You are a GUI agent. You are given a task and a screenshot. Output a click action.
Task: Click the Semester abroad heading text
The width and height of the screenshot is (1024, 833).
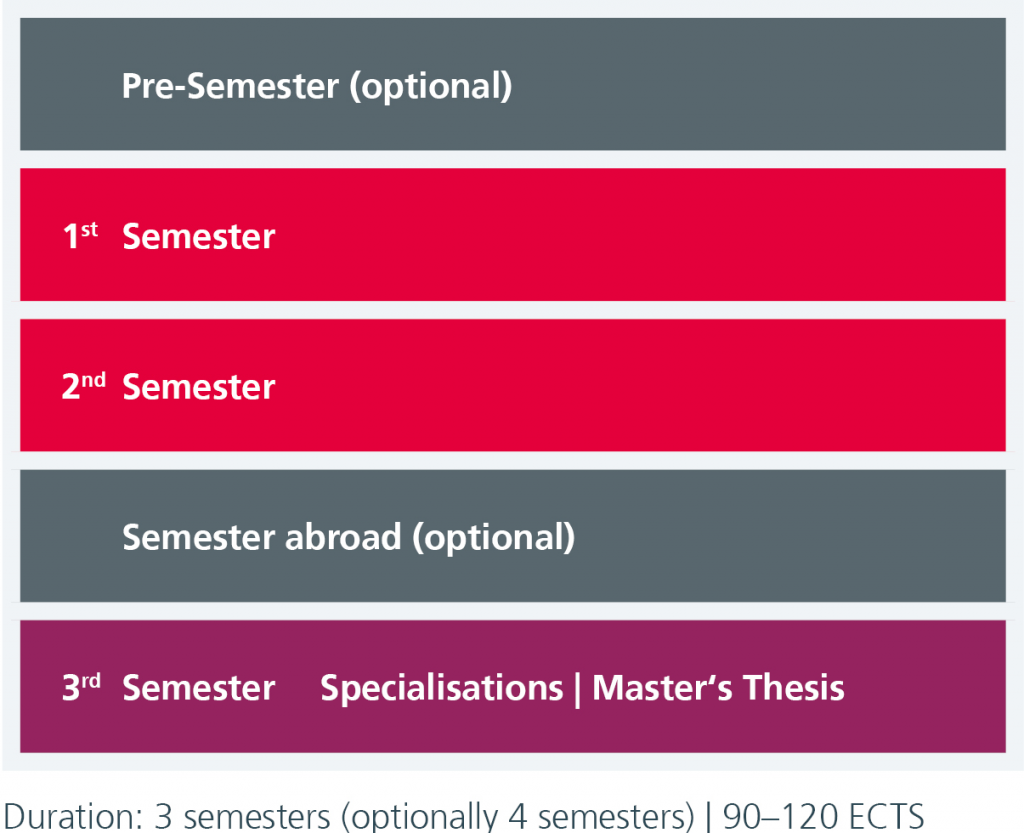point(262,537)
